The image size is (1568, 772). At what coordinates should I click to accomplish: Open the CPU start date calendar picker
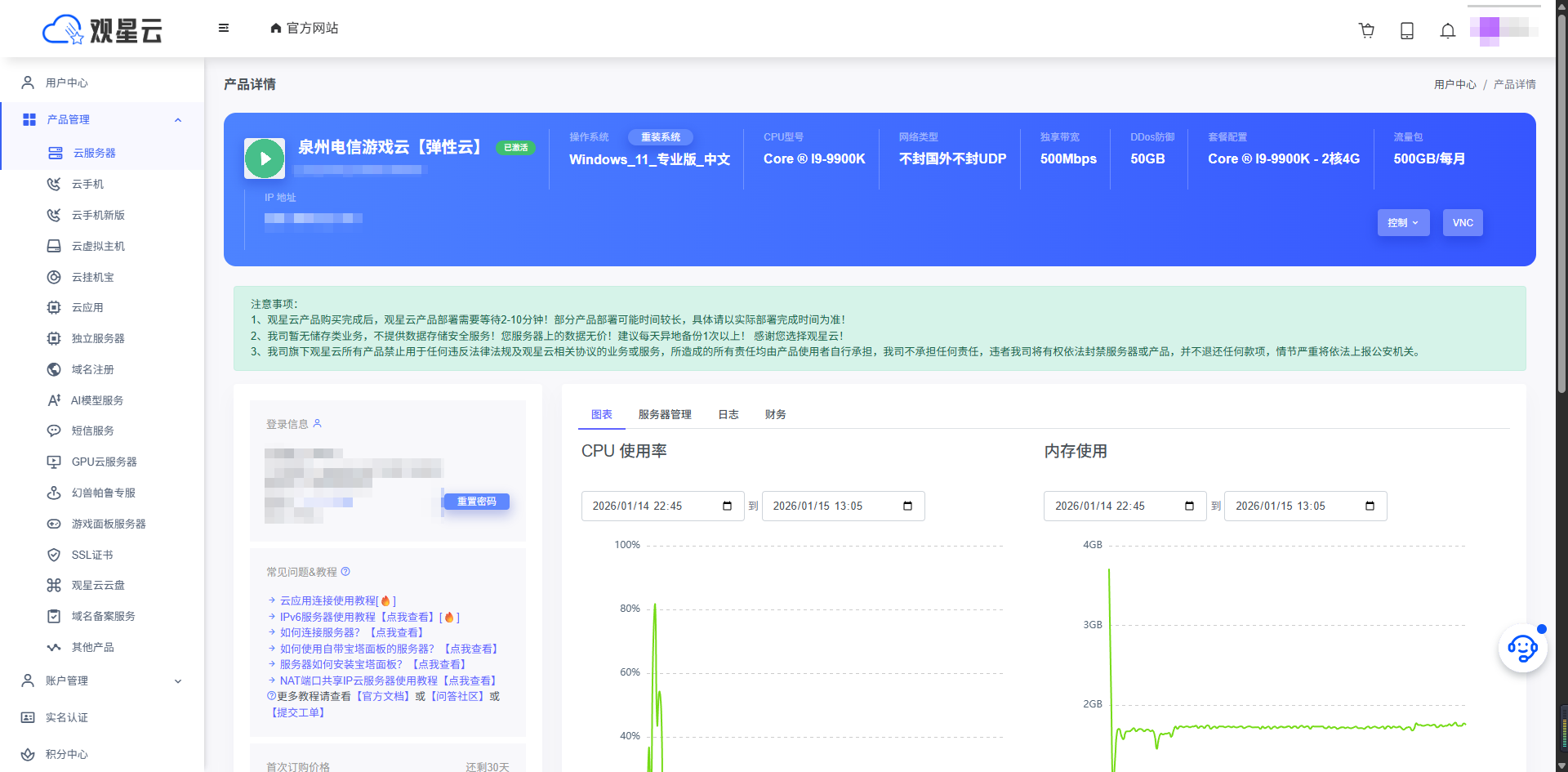click(x=727, y=506)
